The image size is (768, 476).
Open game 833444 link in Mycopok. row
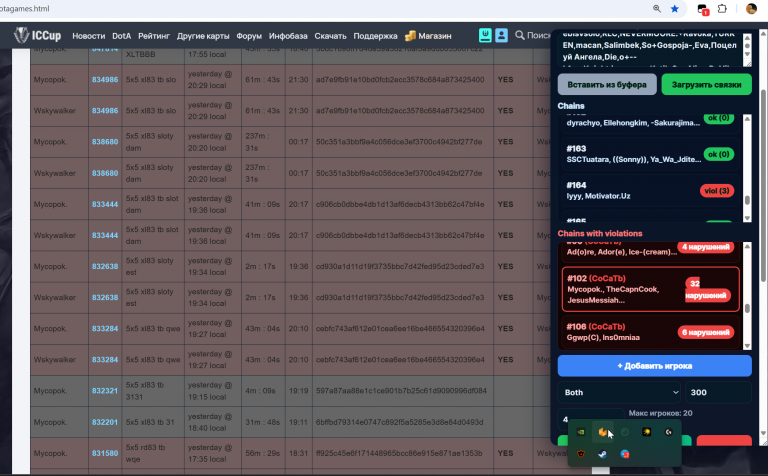(105, 204)
